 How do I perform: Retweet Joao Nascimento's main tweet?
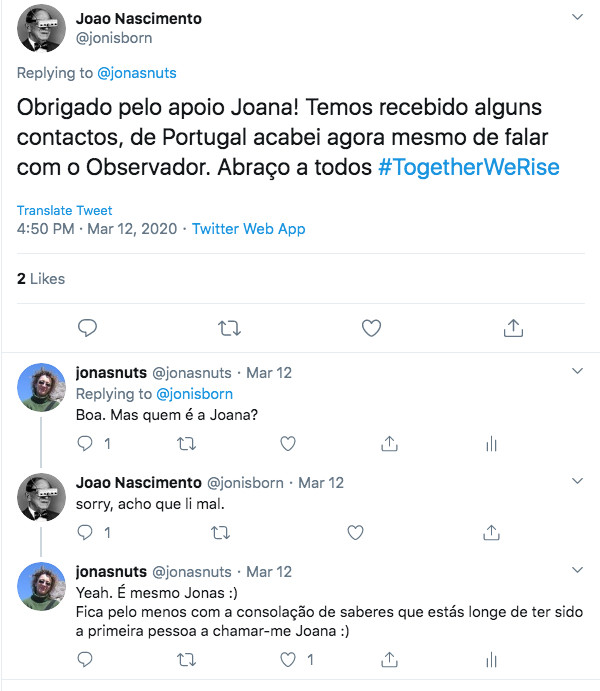pos(230,328)
